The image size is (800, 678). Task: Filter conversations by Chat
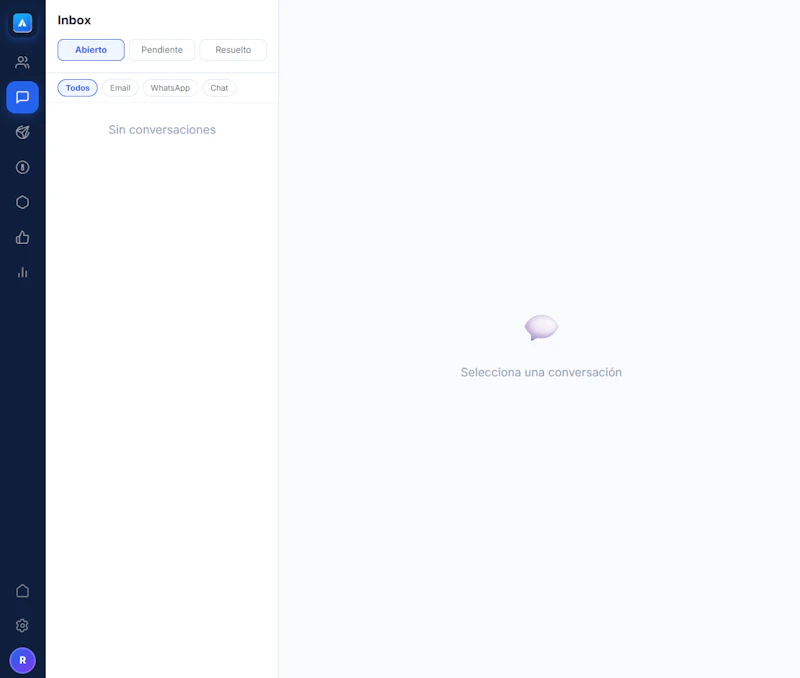tap(219, 88)
